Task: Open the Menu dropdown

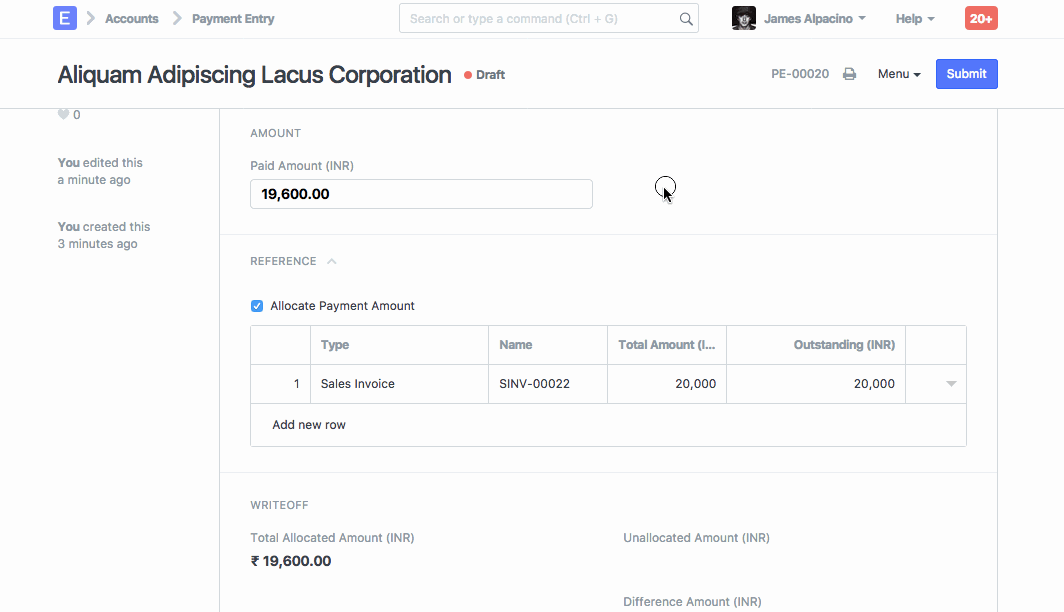Action: coord(899,74)
